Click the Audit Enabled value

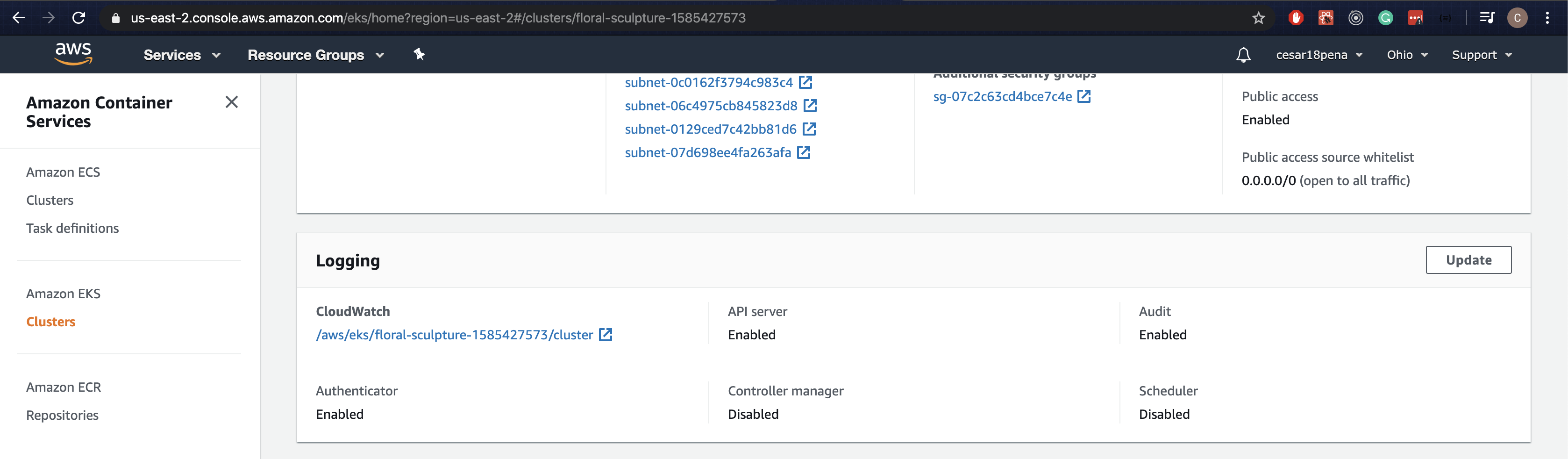(1162, 335)
